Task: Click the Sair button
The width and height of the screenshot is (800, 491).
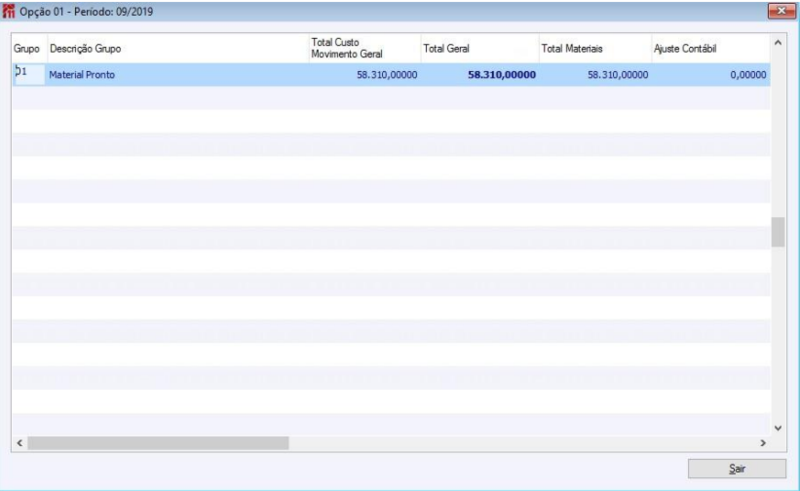Action: click(737, 469)
